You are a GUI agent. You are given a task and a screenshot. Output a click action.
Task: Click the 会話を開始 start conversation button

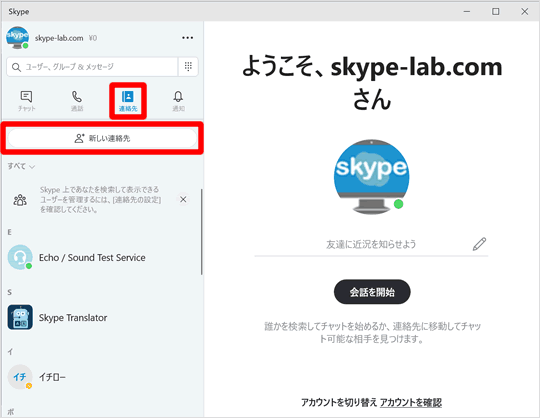tap(372, 292)
